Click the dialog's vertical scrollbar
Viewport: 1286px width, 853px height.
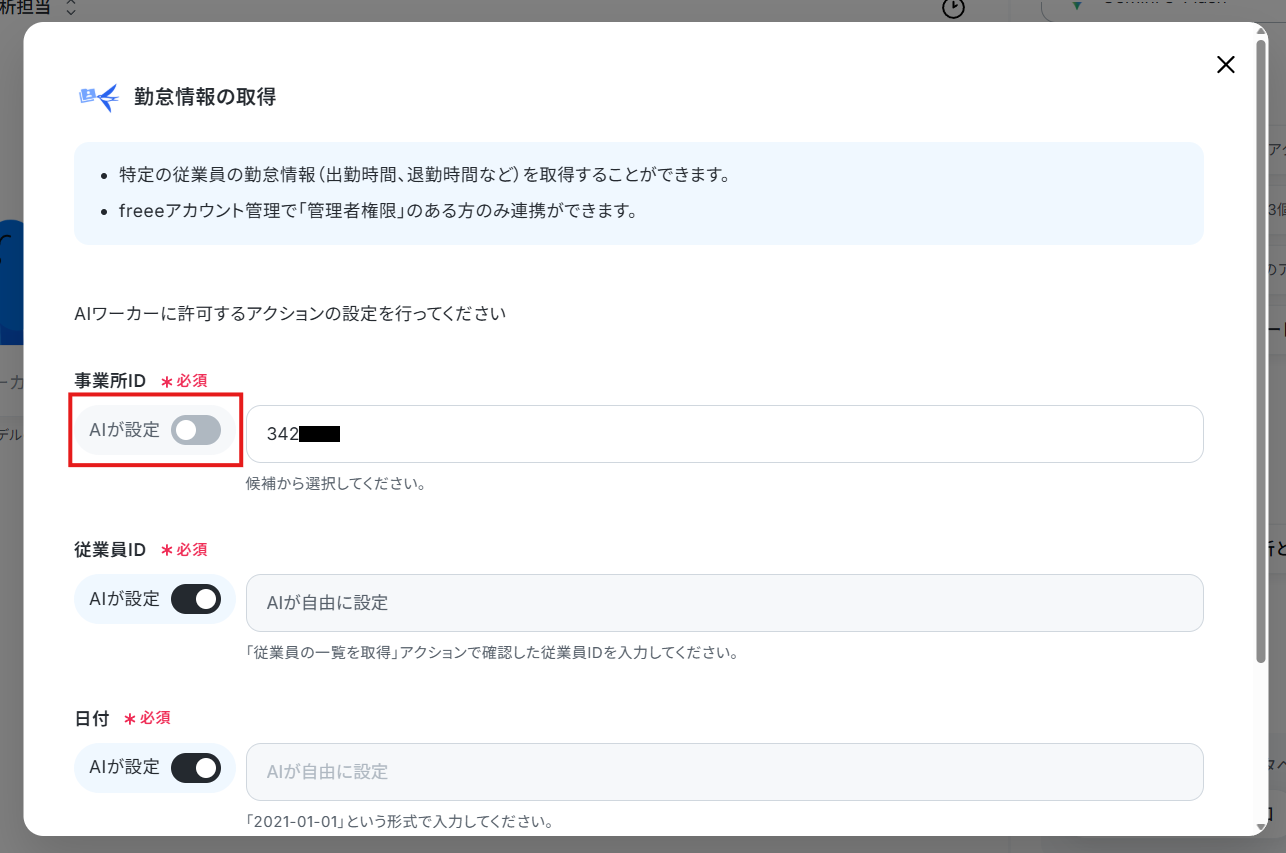(1260, 350)
